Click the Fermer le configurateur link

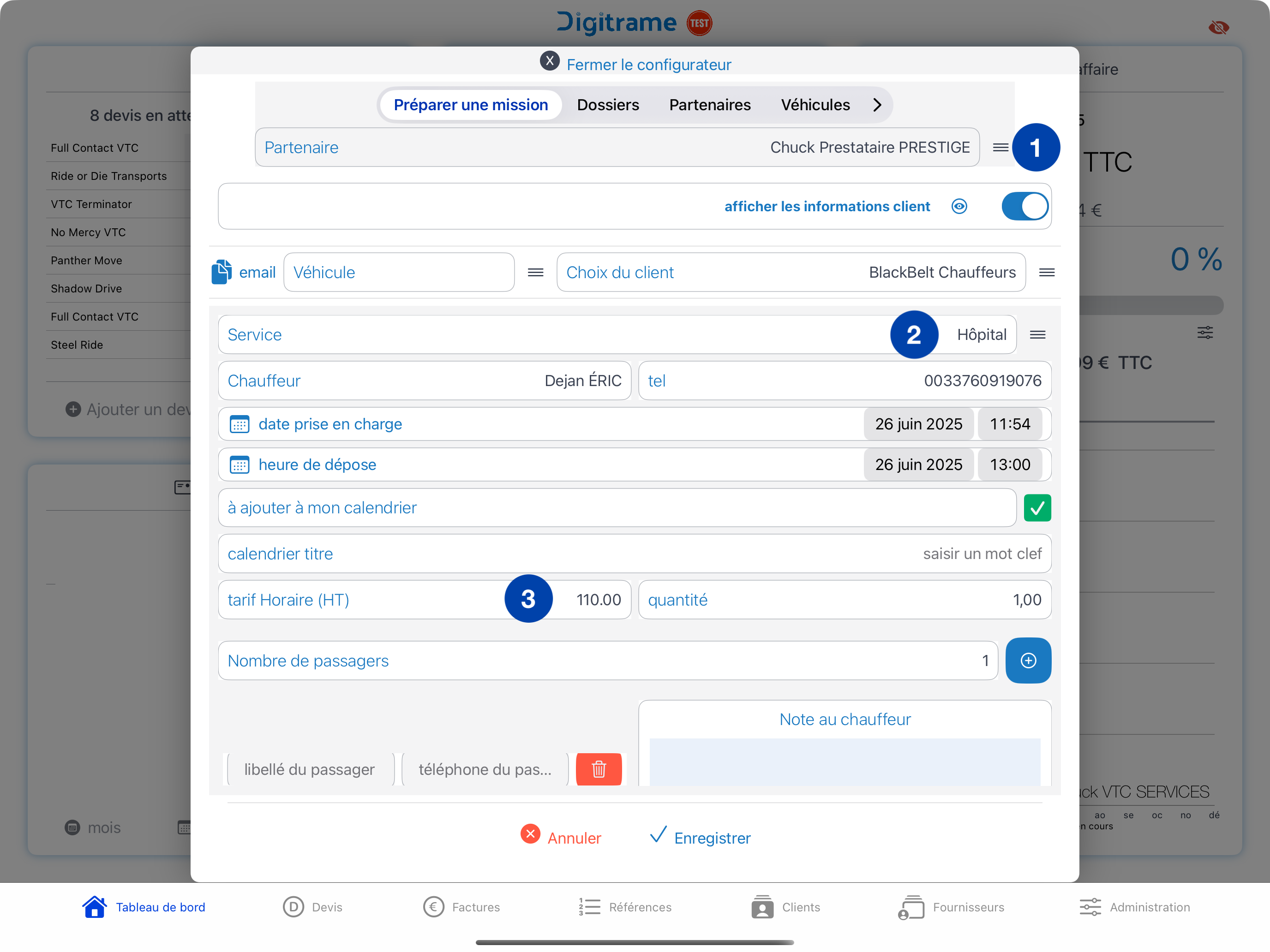[x=649, y=65]
